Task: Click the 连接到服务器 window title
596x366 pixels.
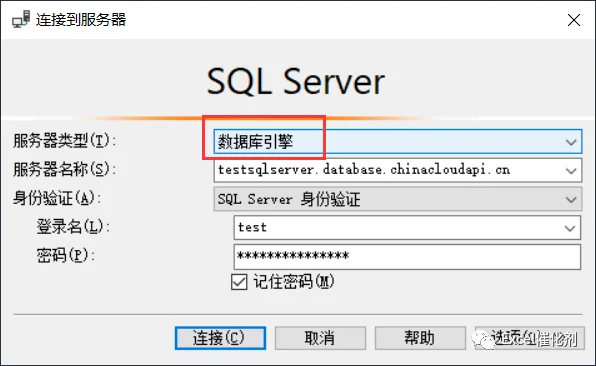Action: click(x=81, y=20)
